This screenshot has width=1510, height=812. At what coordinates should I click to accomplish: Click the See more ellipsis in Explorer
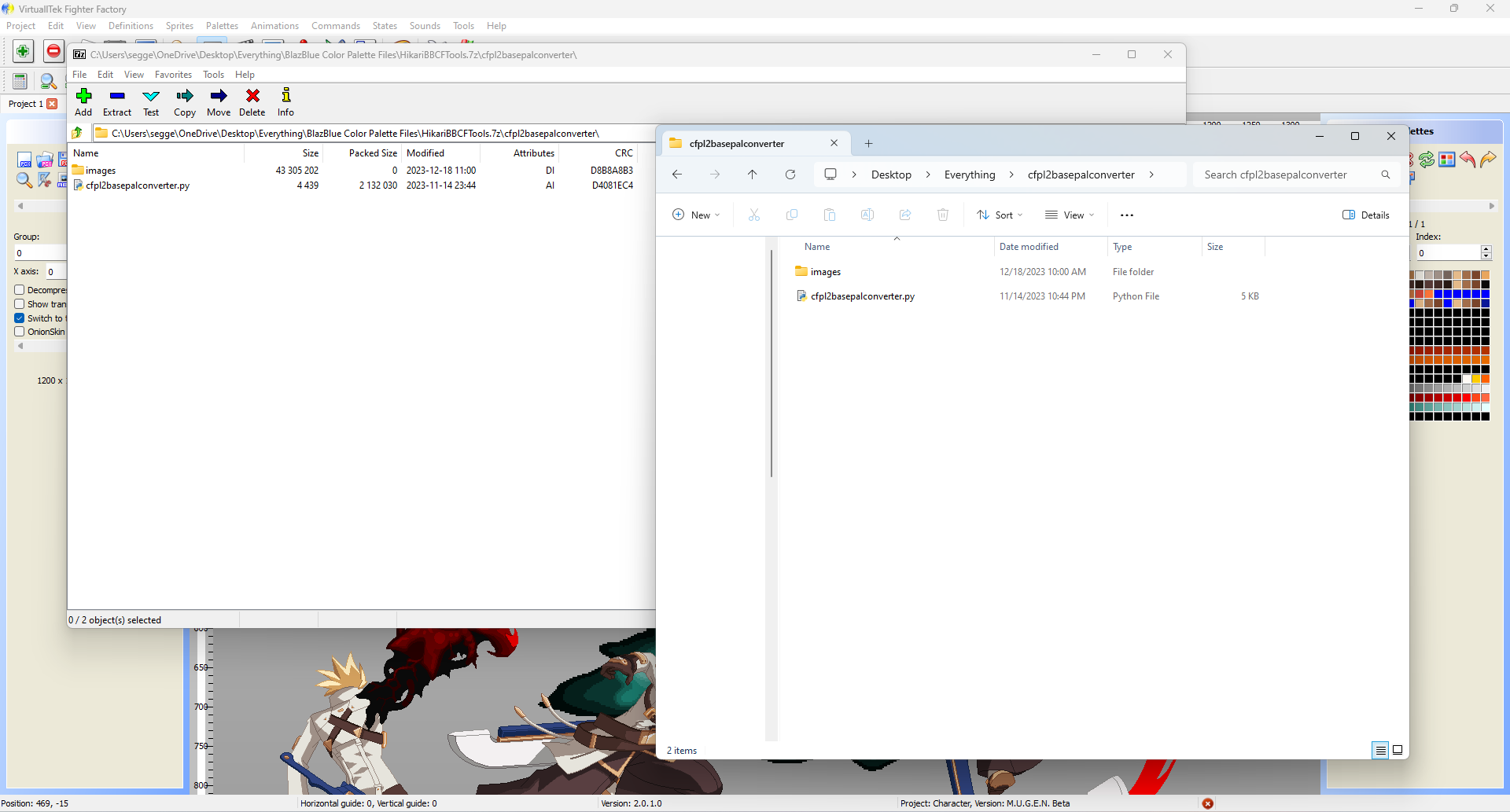point(1127,215)
